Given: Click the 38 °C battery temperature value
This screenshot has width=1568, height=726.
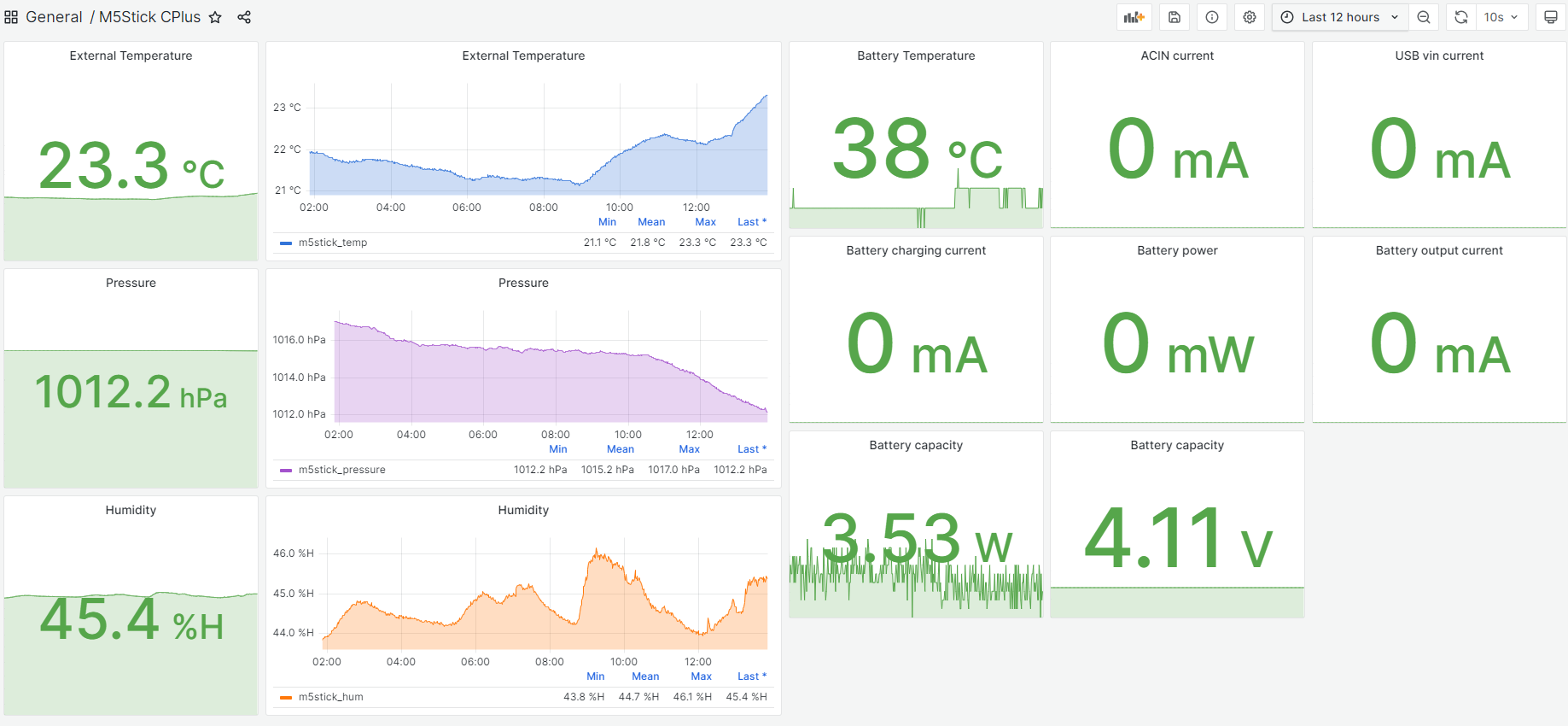Looking at the screenshot, I should 917,149.
